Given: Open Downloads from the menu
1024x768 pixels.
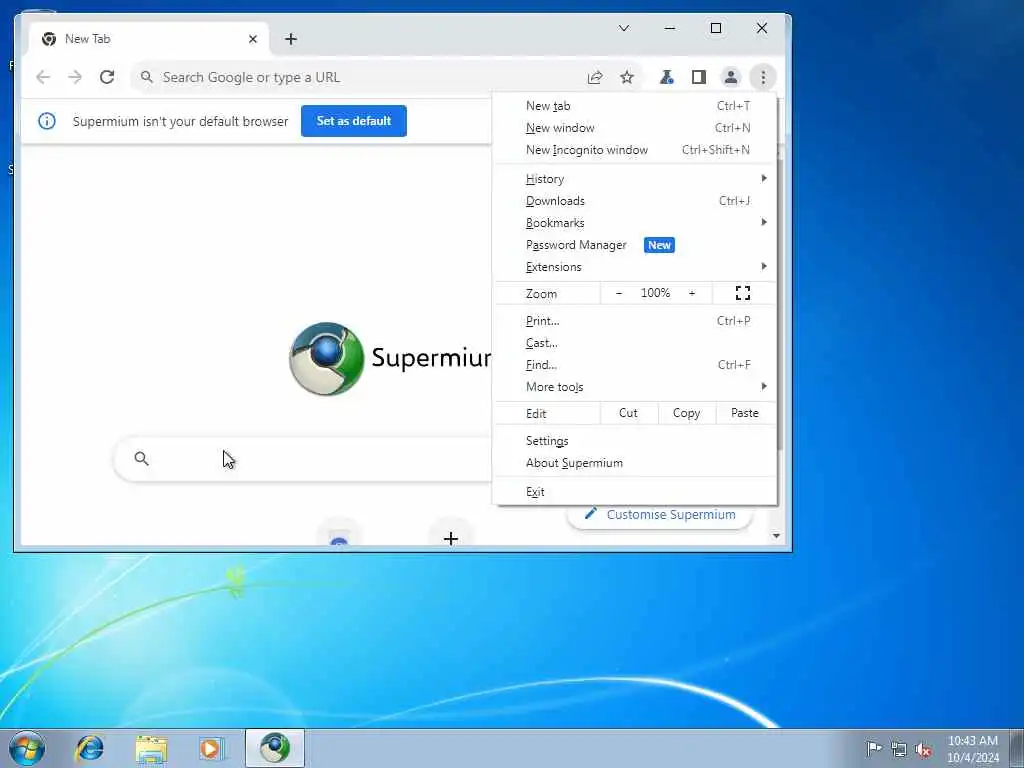Looking at the screenshot, I should tap(635, 201).
